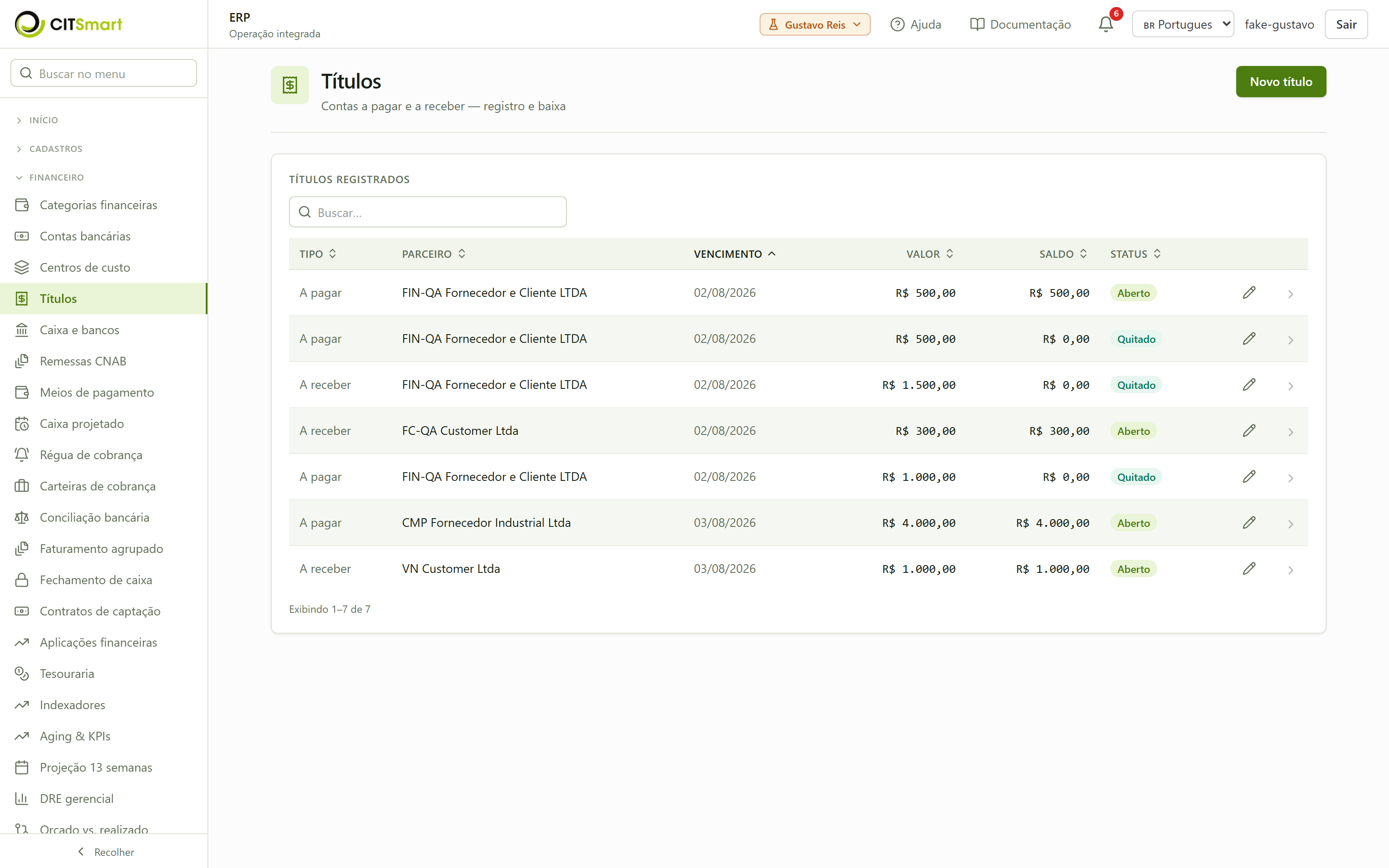Select Títulos in the sidebar menu
The width and height of the screenshot is (1389, 868).
click(x=104, y=299)
